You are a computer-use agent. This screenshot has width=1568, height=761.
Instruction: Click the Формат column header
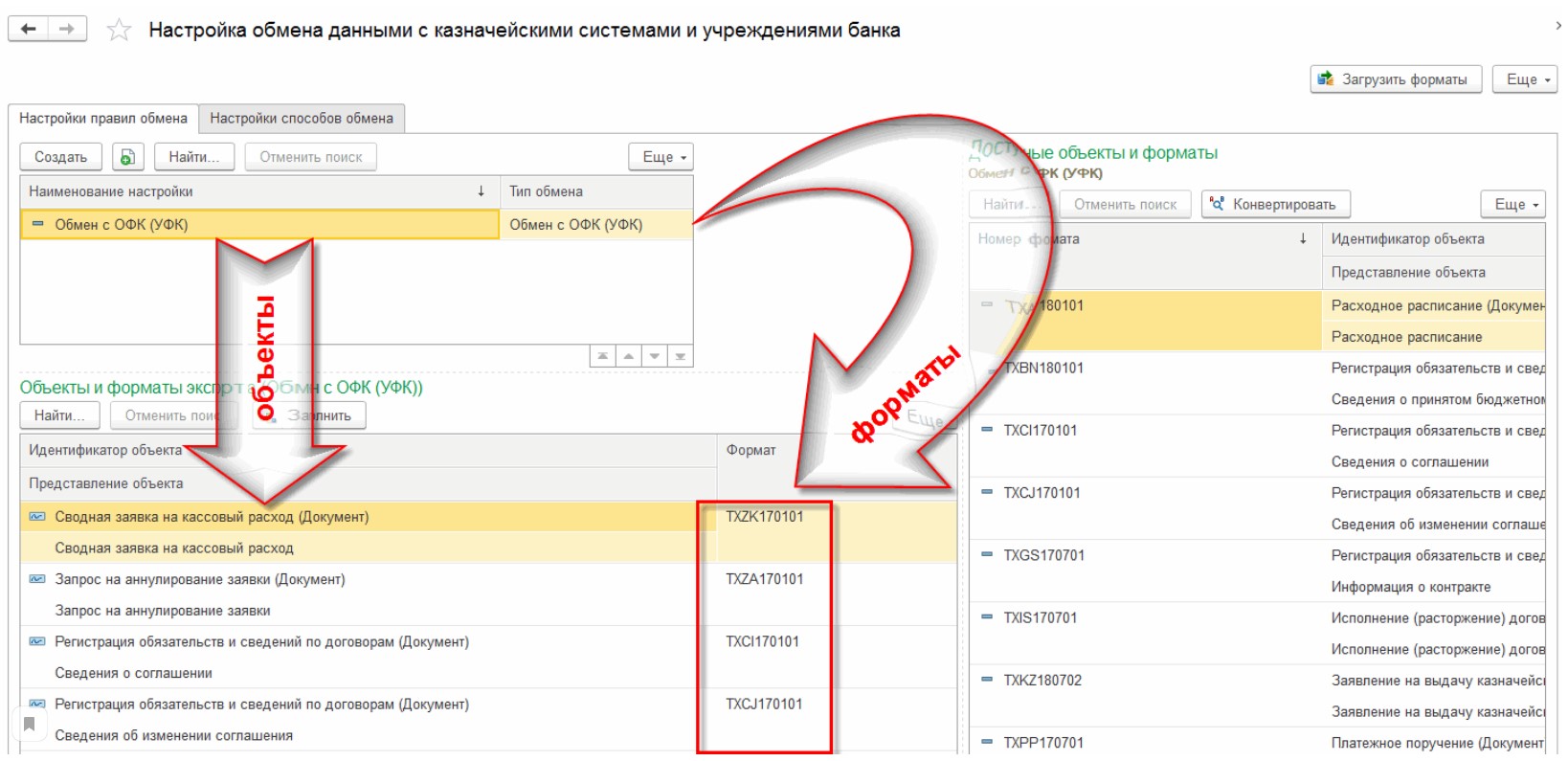click(x=838, y=450)
